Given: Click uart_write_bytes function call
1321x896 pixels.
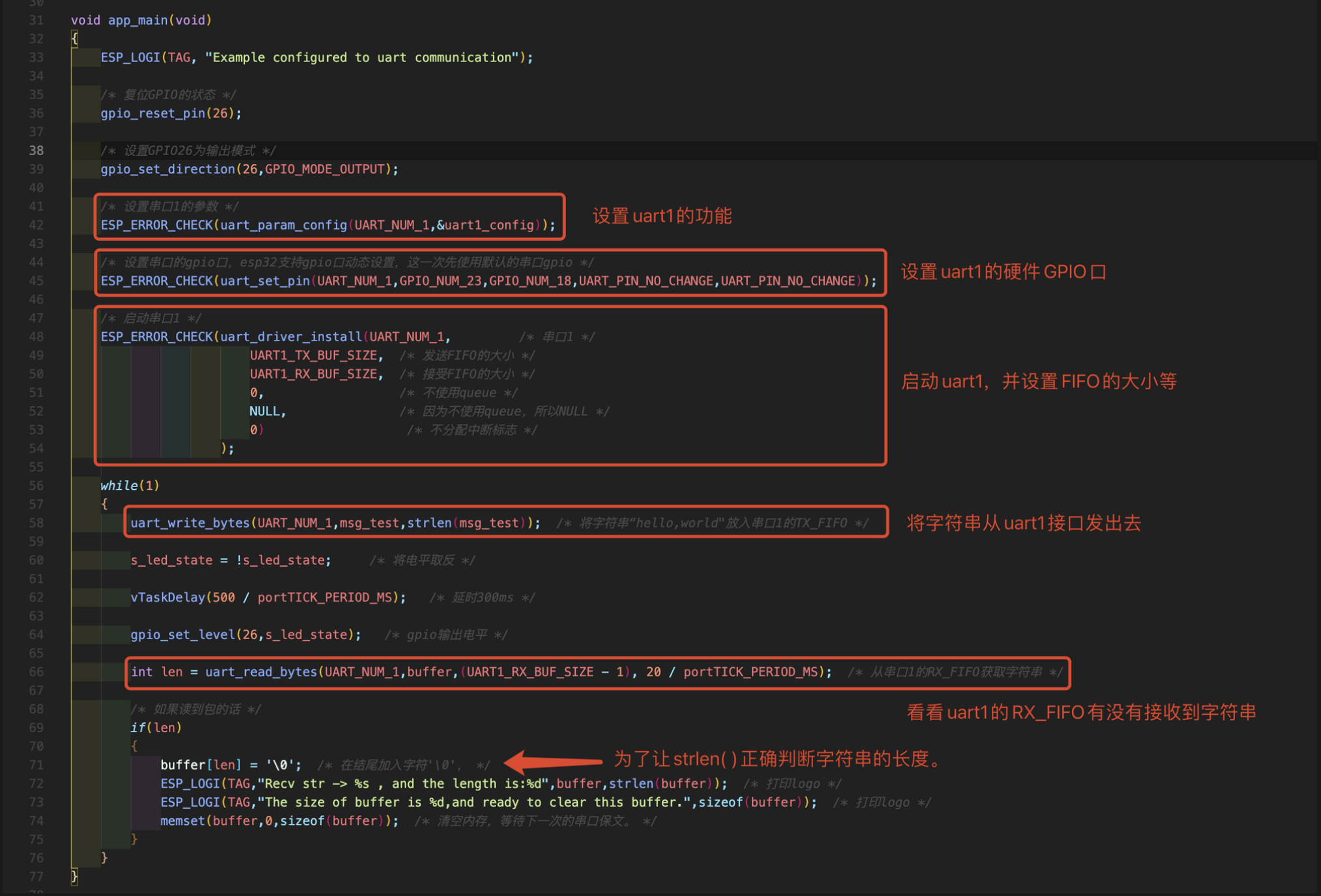Looking at the screenshot, I should point(190,523).
